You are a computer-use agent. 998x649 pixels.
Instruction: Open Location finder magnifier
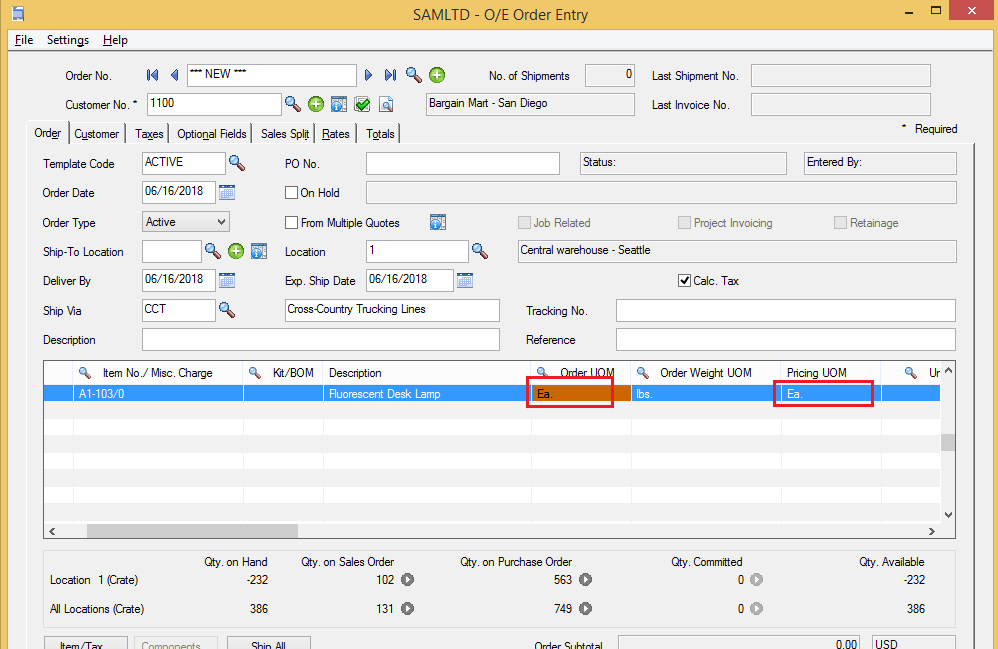point(480,251)
